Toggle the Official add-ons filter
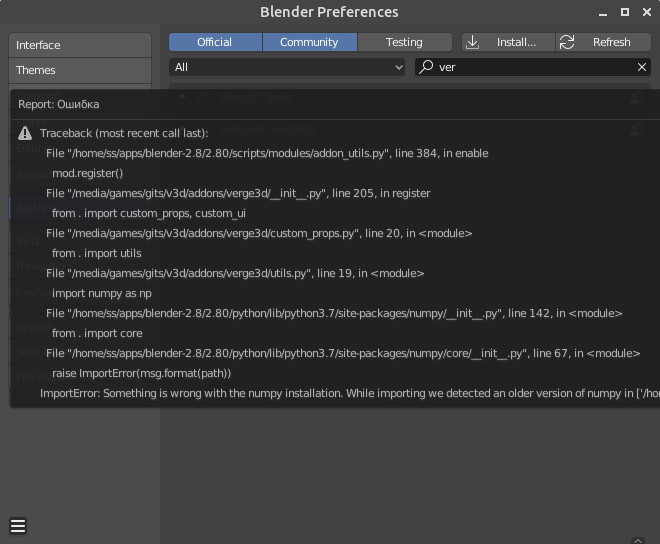Image resolution: width=660 pixels, height=544 pixels. (x=215, y=42)
